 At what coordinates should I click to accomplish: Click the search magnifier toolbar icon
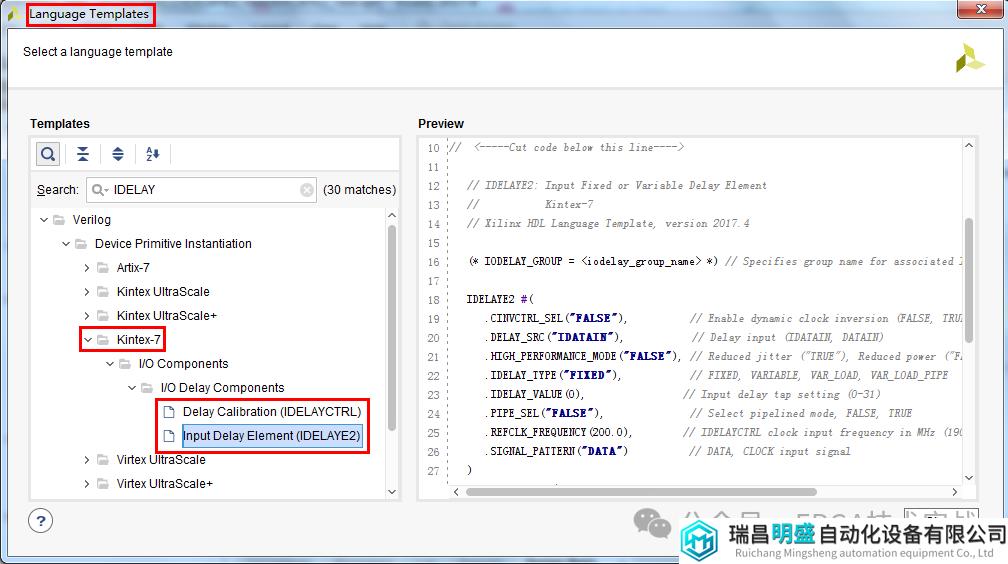[x=48, y=154]
